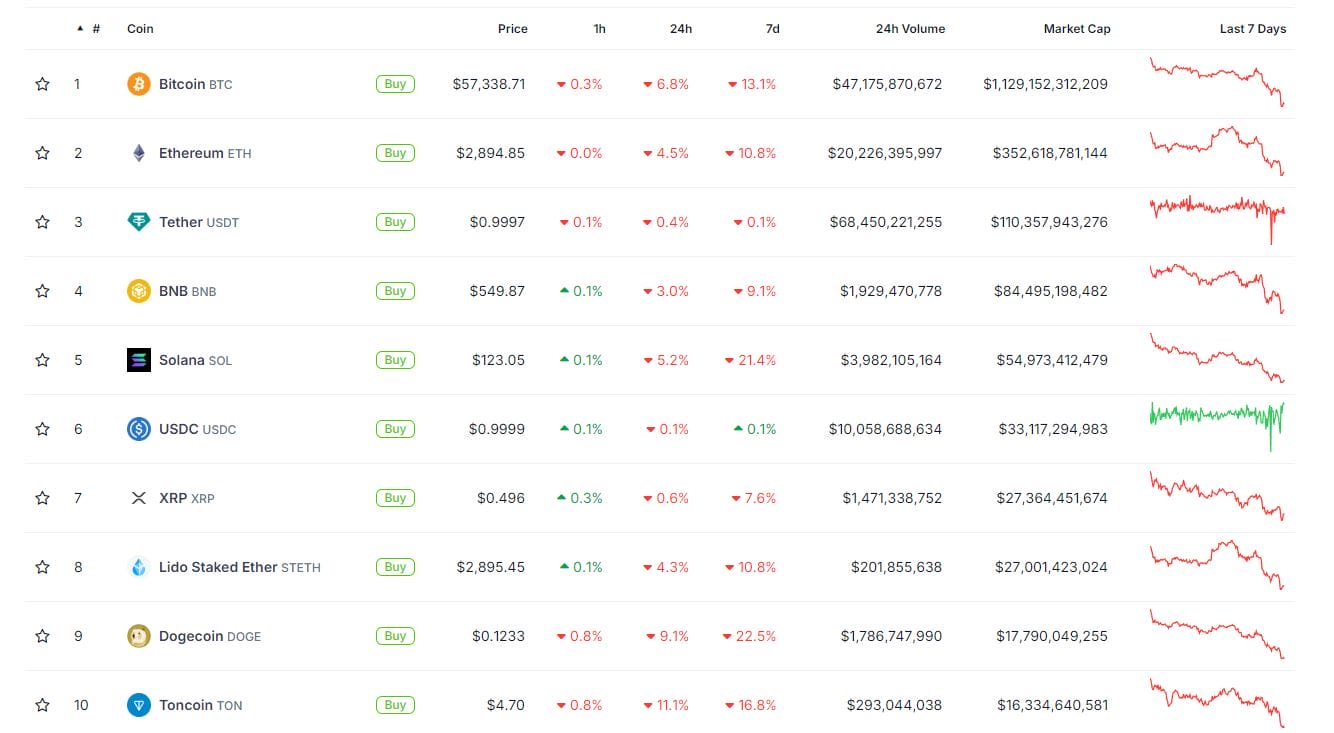The height and width of the screenshot is (733, 1334).
Task: Add Tether to watchlist star
Action: pyautogui.click(x=42, y=222)
